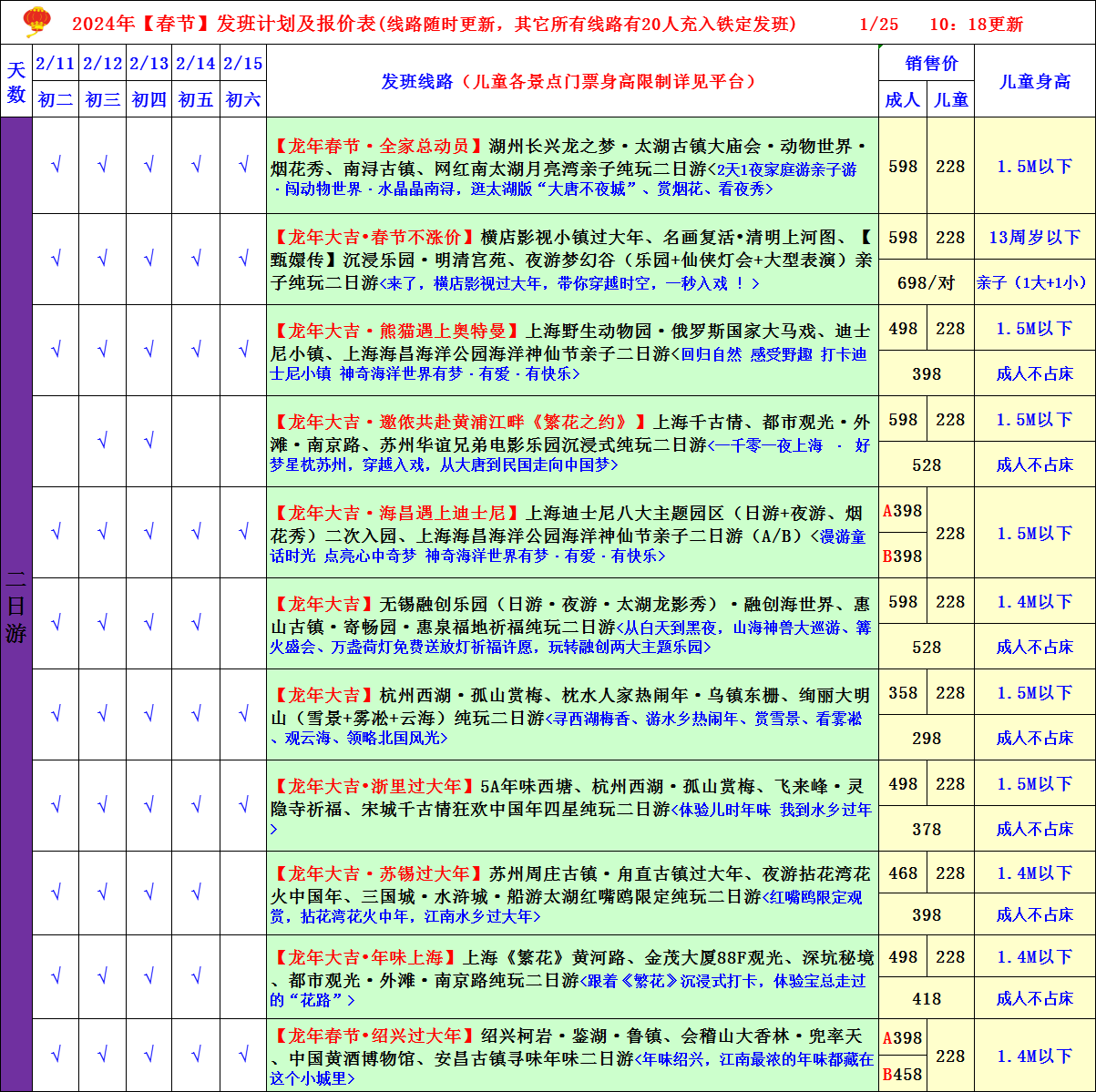Select the 2/14 date column header
The width and height of the screenshot is (1096, 1092).
click(x=196, y=64)
